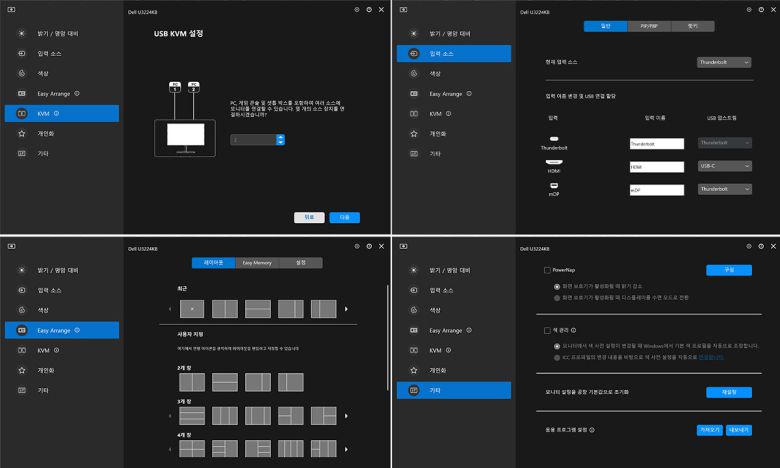
Task: Open settings gear in Input Source window
Action: click(x=749, y=9)
